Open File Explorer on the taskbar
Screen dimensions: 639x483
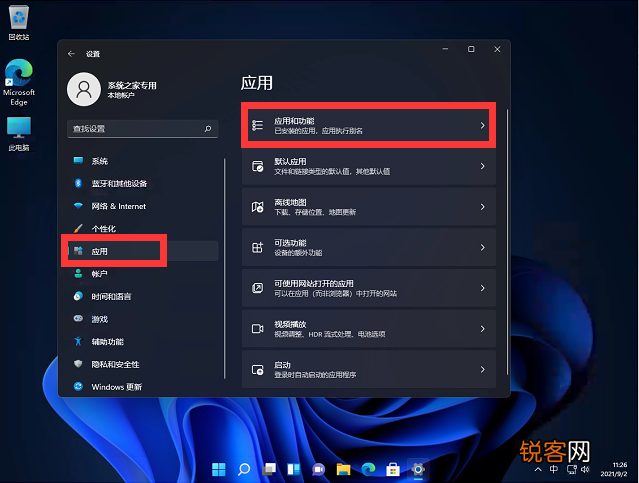[x=344, y=470]
